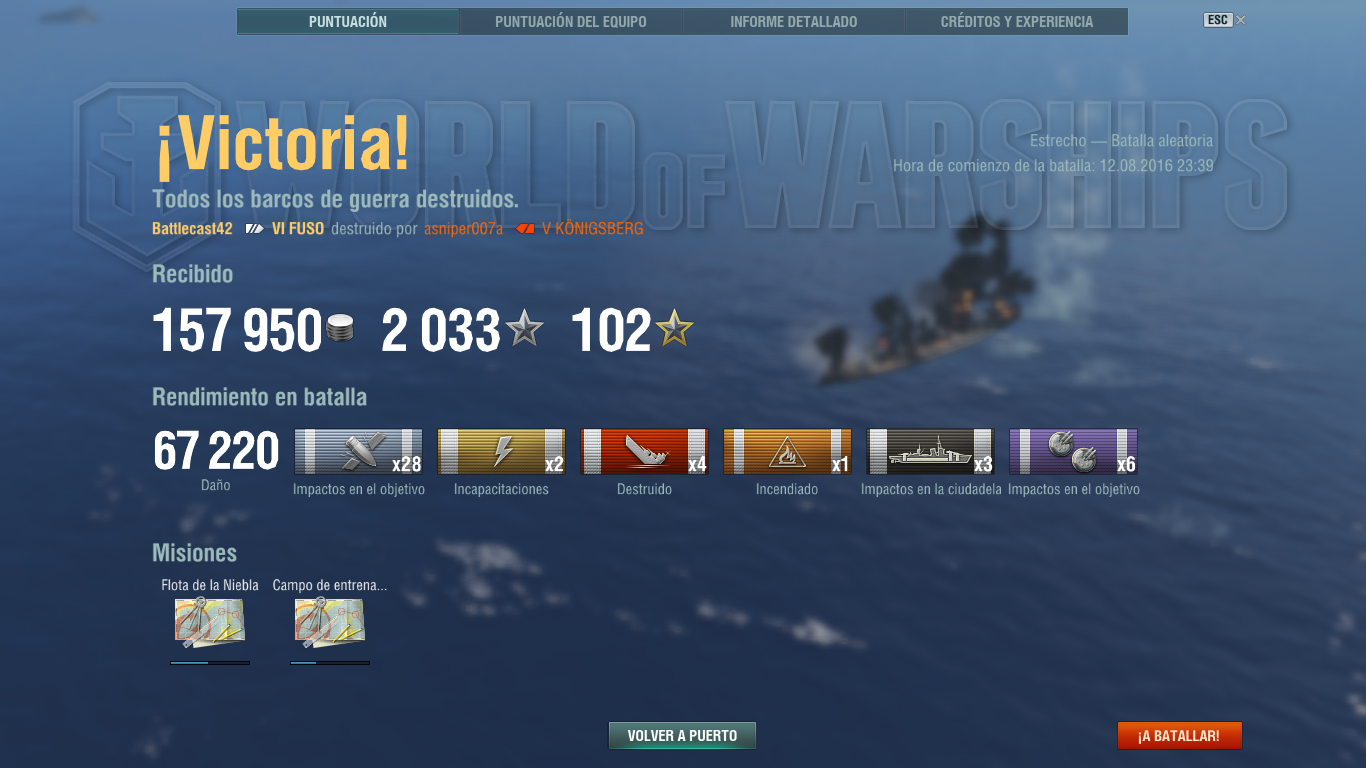Click the grey experience star icon
The width and height of the screenshot is (1366, 768).
[524, 328]
